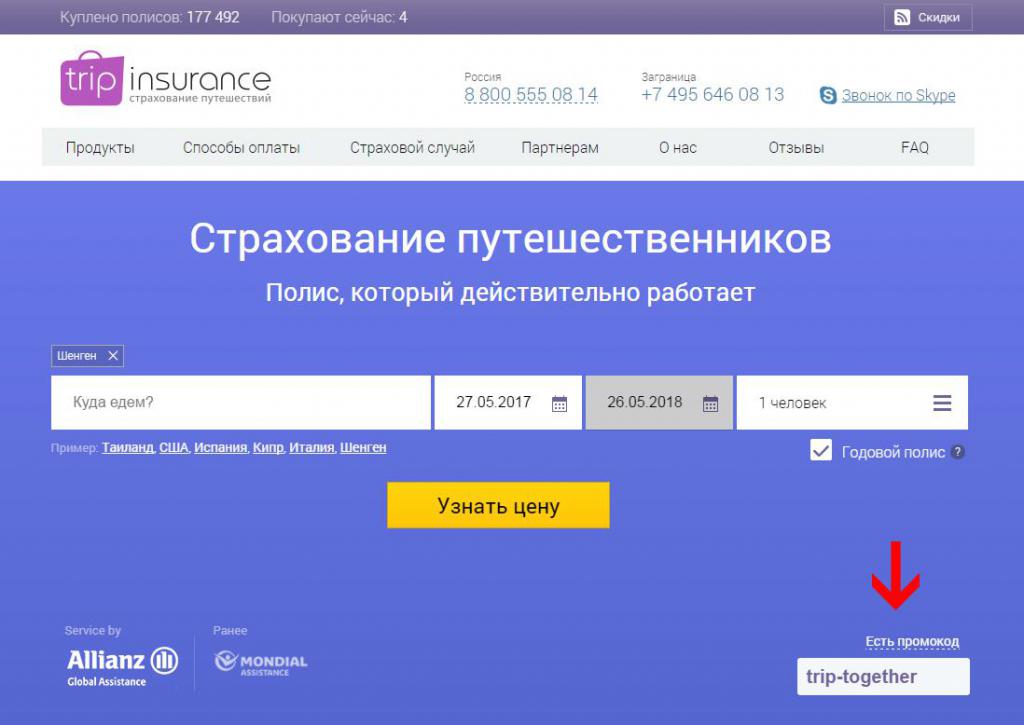This screenshot has height=725, width=1024.
Task: Click the start date field 27.05.2017
Action: (508, 402)
